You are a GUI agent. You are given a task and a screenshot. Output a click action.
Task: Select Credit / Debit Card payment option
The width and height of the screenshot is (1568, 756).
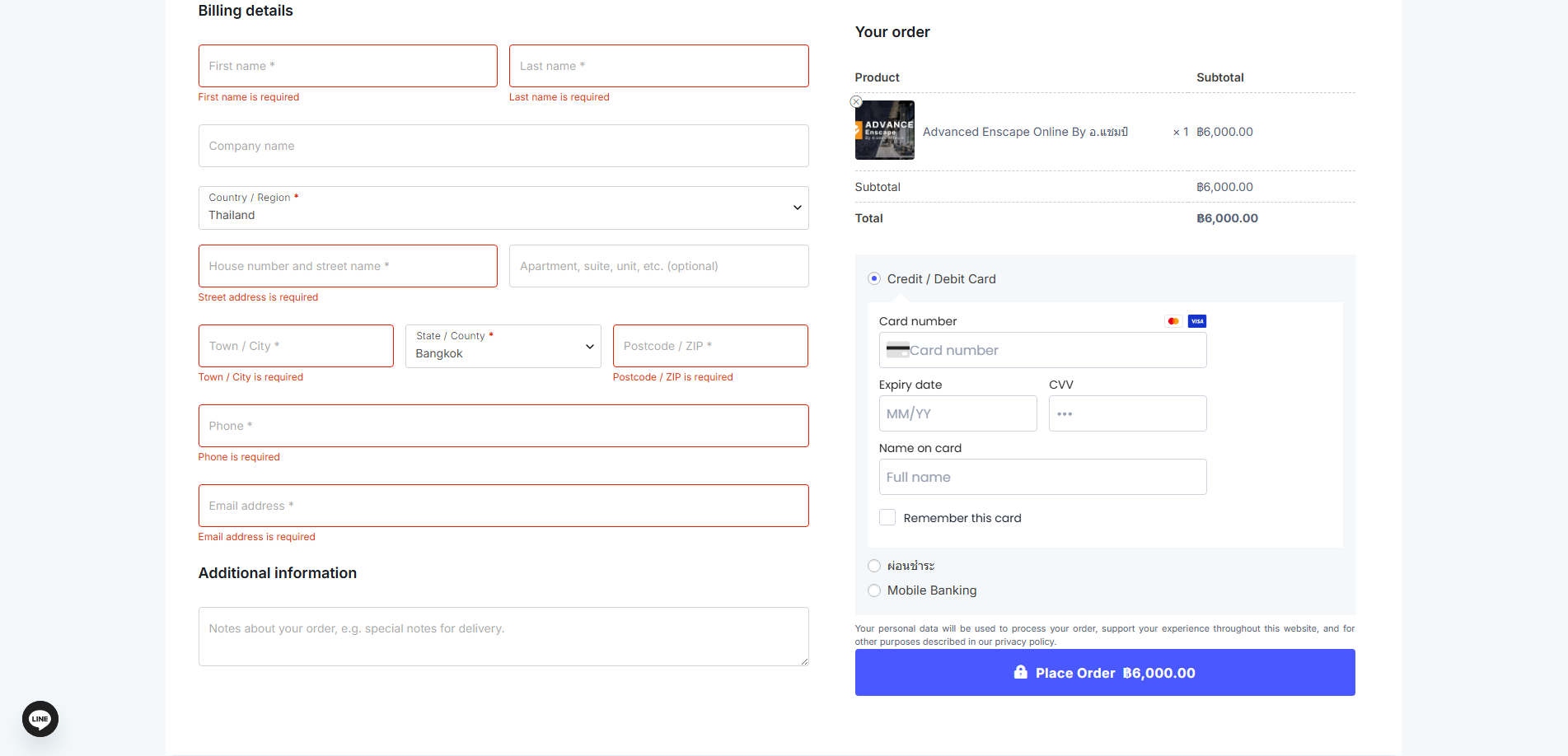click(874, 279)
